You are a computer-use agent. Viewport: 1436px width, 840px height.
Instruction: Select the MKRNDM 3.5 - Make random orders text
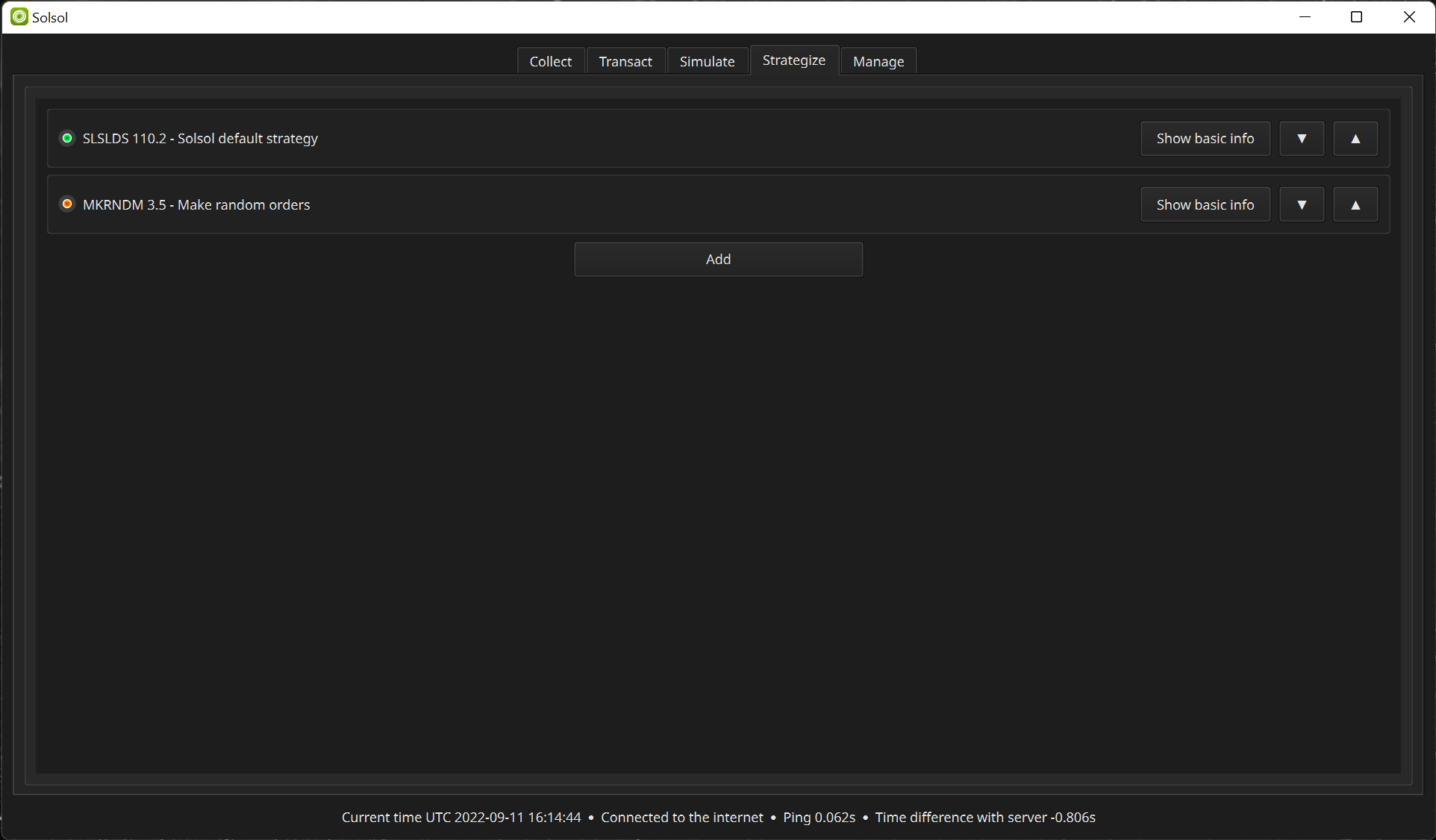point(196,204)
